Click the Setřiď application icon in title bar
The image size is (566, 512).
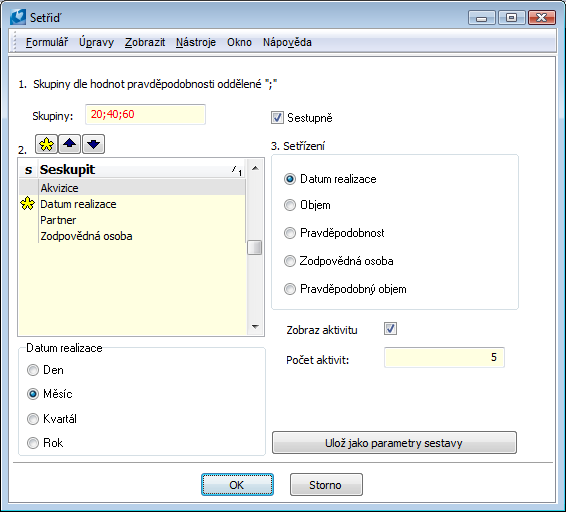18,17
